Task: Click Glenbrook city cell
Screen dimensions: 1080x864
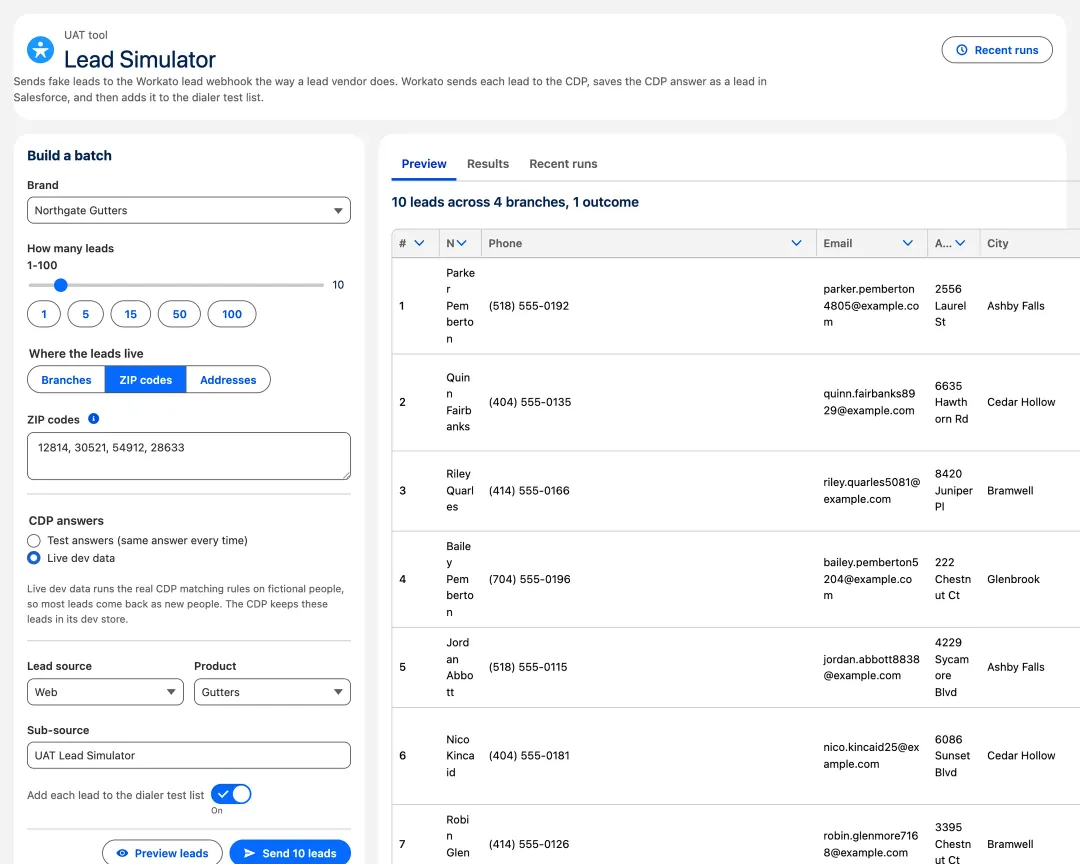Action: (x=1013, y=579)
